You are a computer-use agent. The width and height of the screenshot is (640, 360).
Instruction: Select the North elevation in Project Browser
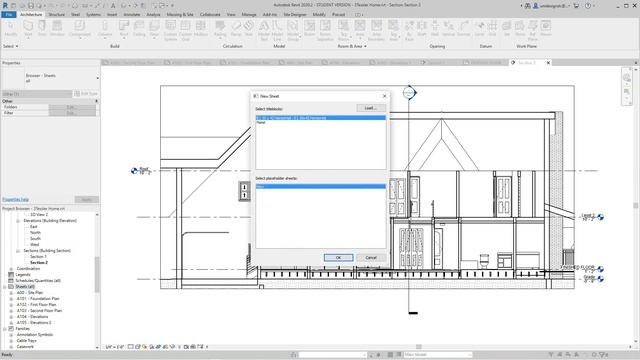tap(35, 233)
